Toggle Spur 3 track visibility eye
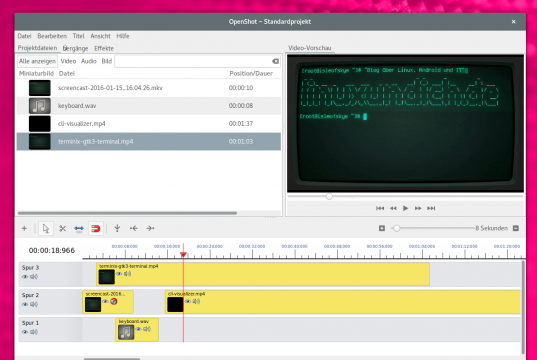 coord(25,277)
